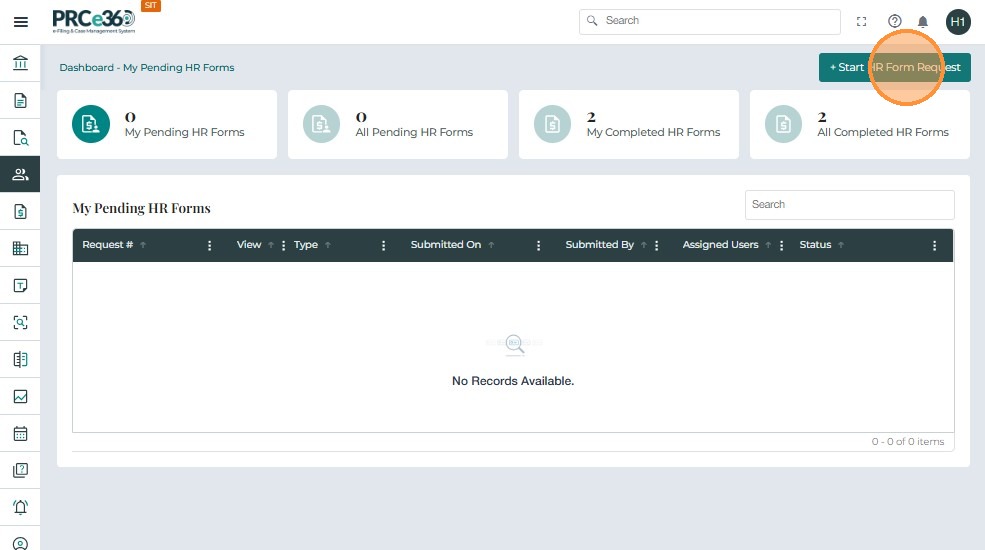Open the document search sidebar icon
The image size is (985, 550).
pos(20,138)
